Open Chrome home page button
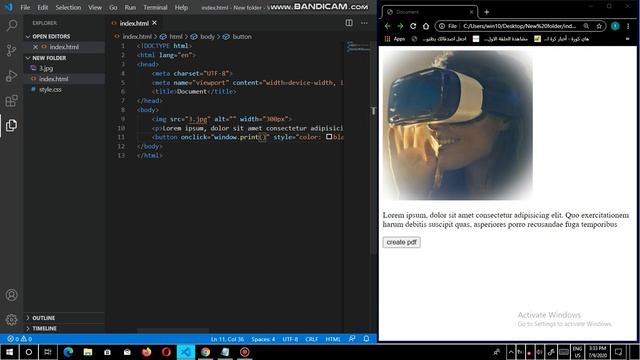Image resolution: width=640 pixels, height=360 pixels. [x=426, y=26]
